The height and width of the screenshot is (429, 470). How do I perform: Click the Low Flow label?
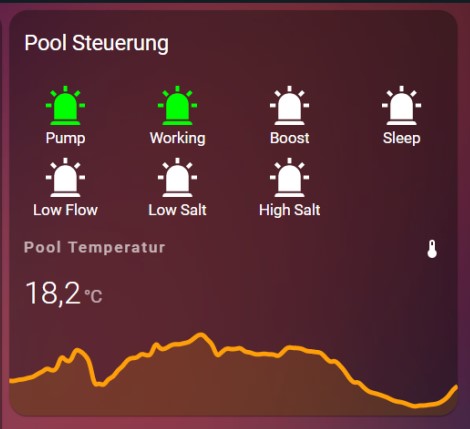pos(65,210)
